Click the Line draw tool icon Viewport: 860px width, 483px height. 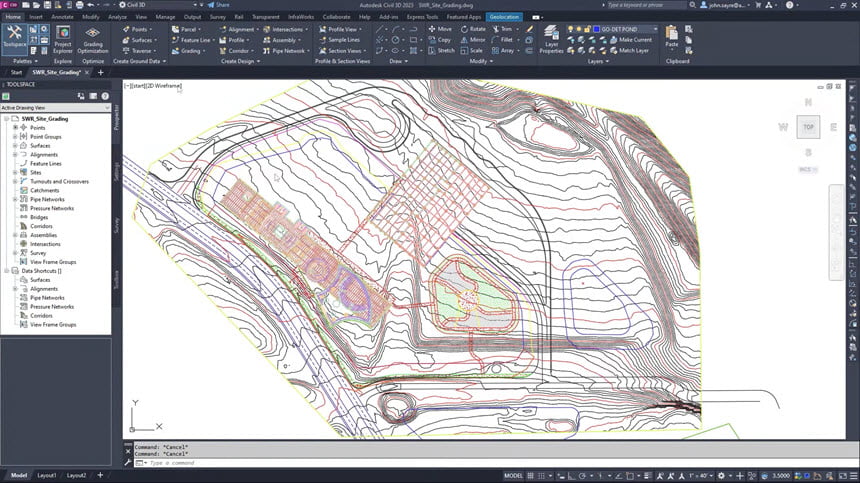380,29
